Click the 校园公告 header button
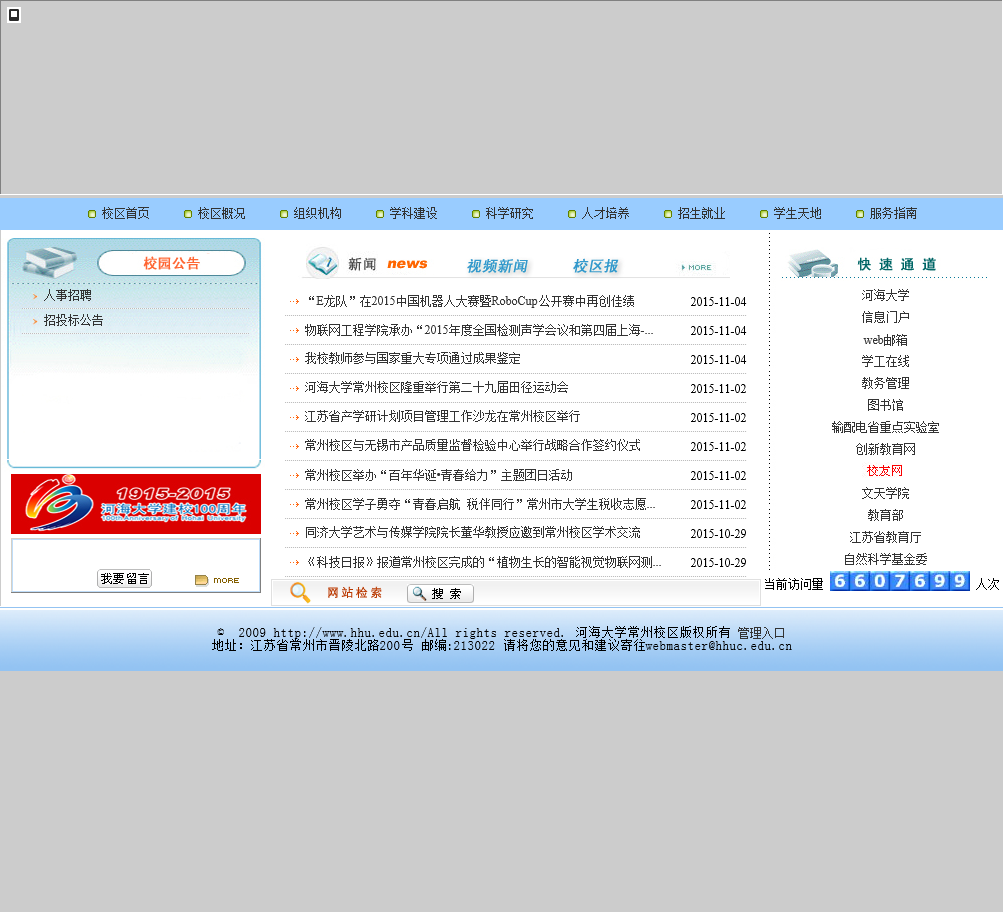The image size is (1003, 912). point(171,263)
